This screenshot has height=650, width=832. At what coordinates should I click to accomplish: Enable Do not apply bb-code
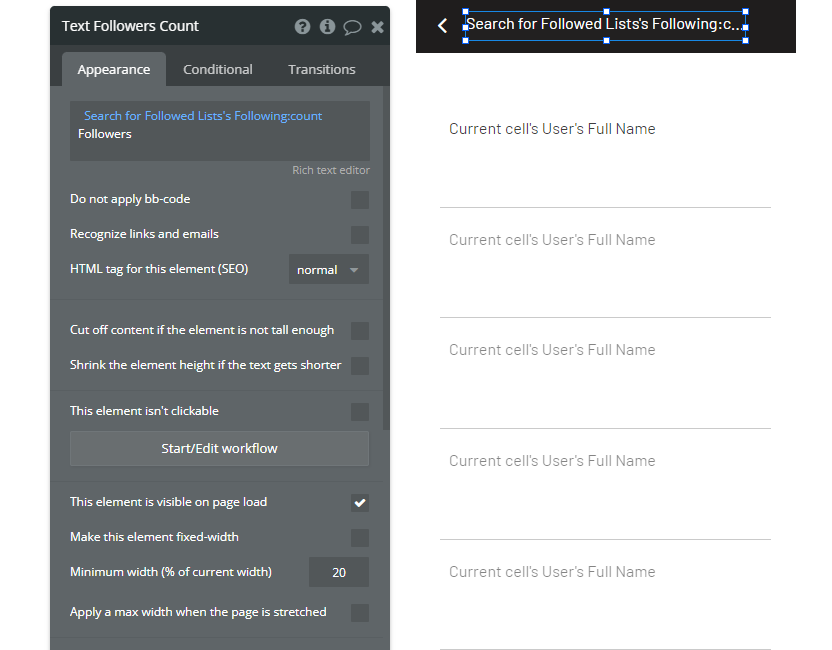(x=359, y=200)
